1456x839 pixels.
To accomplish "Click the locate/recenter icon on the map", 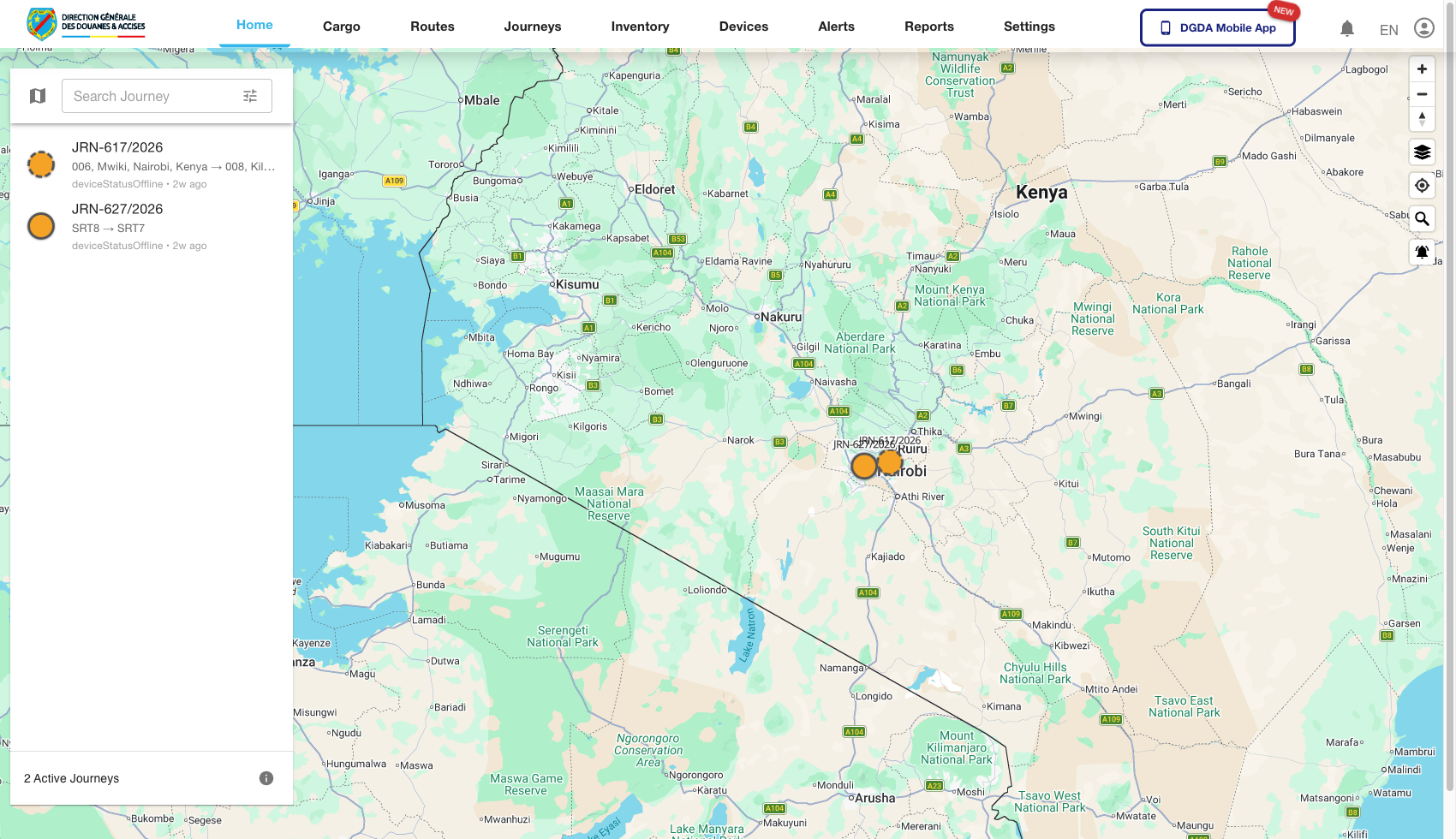I will pos(1422,185).
